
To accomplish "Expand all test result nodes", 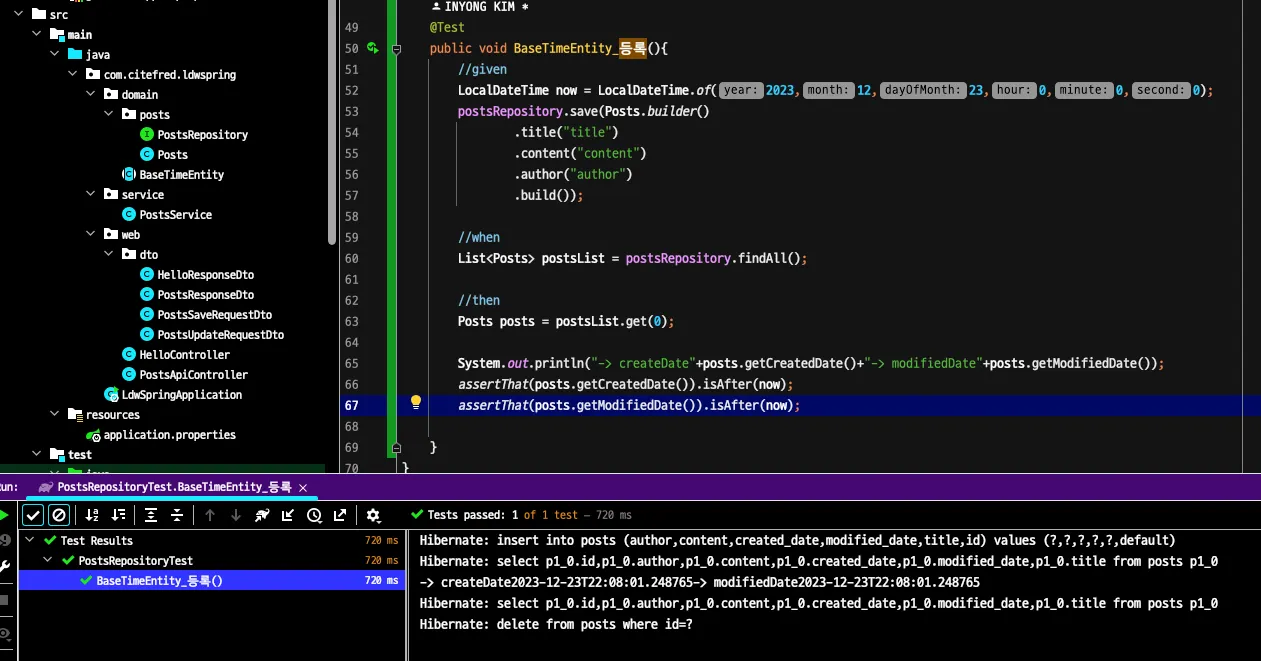I will coord(151,515).
